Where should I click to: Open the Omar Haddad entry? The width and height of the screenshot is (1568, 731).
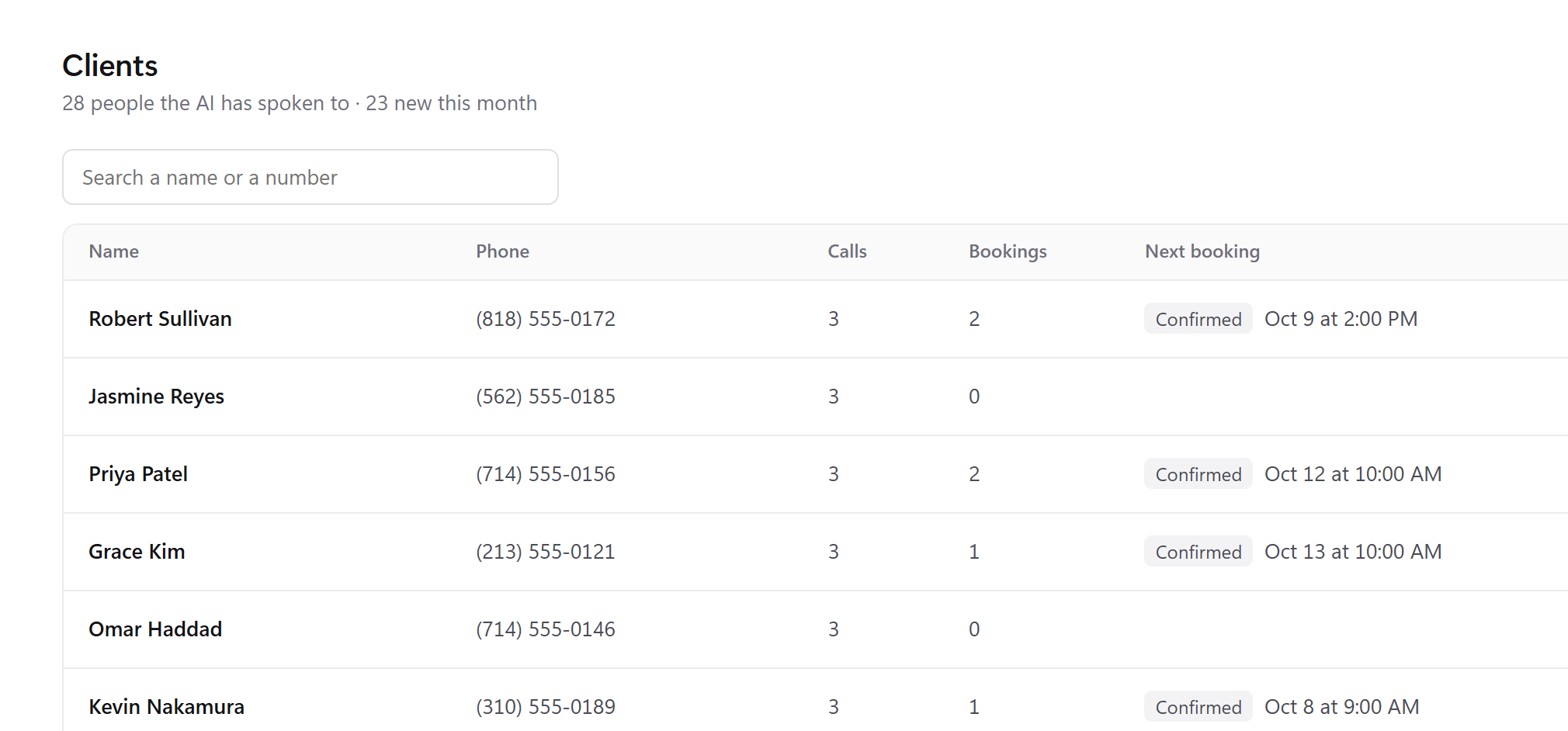pos(815,629)
